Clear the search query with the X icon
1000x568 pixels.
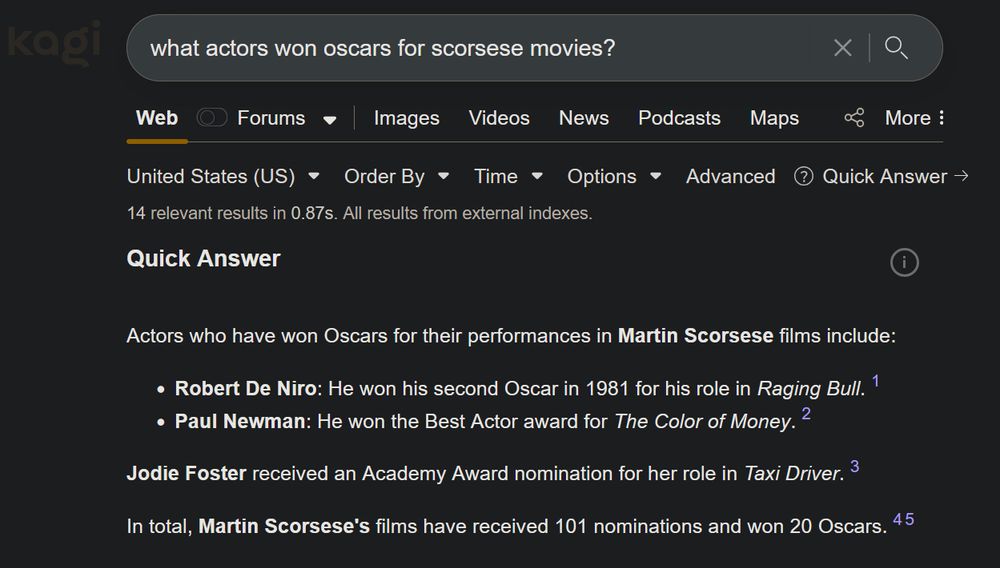click(842, 48)
